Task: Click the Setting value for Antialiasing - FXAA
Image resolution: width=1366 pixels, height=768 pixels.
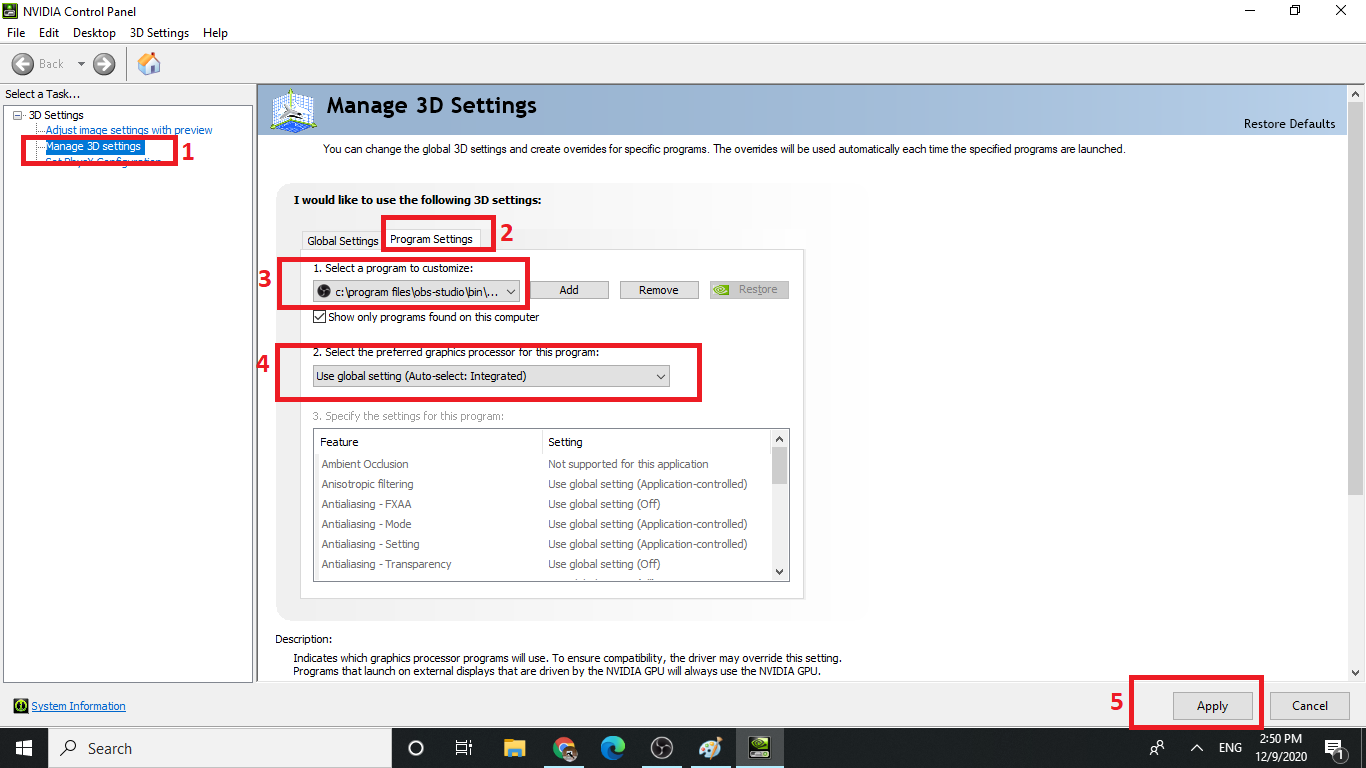Action: (x=604, y=504)
